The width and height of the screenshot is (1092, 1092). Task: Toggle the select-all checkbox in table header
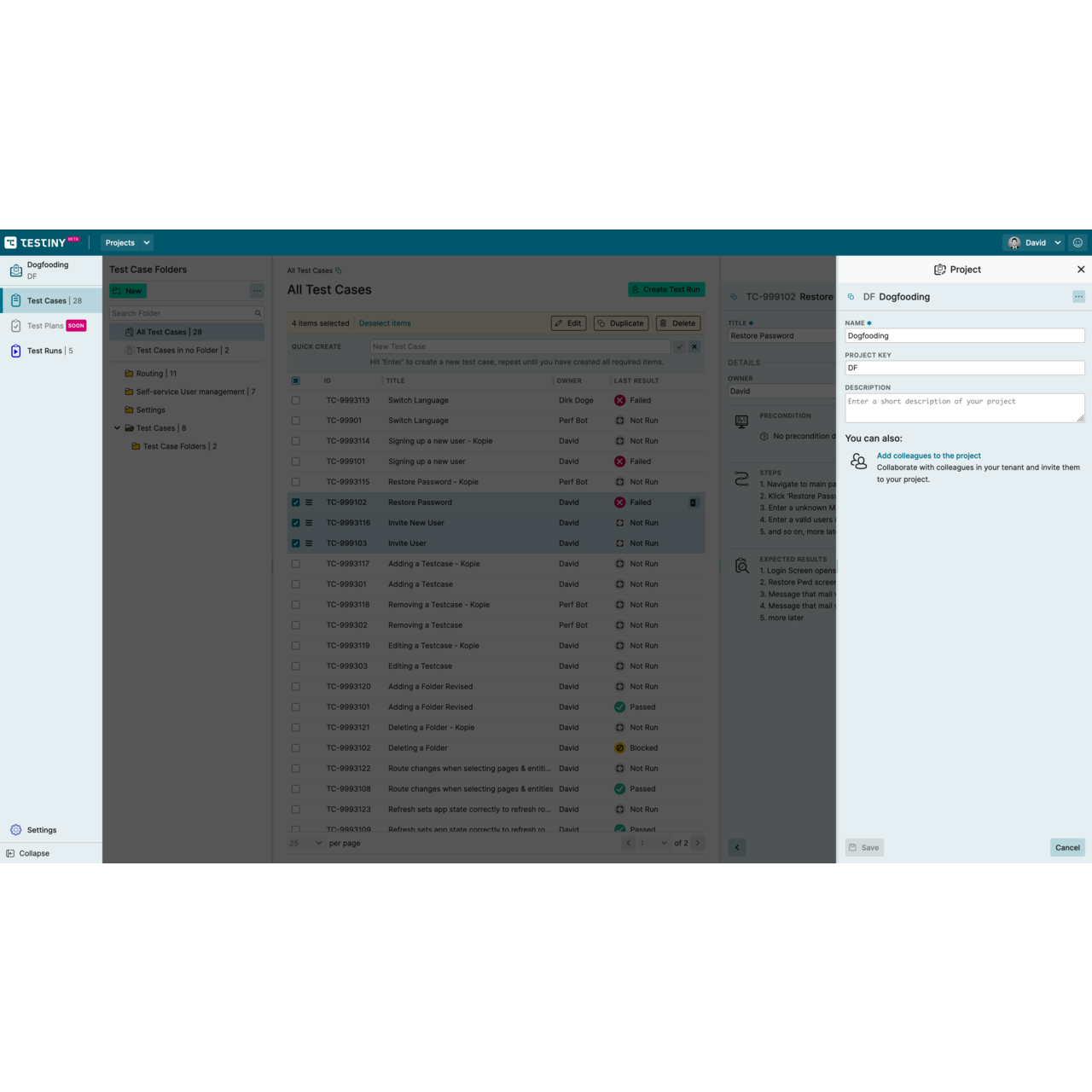click(296, 380)
